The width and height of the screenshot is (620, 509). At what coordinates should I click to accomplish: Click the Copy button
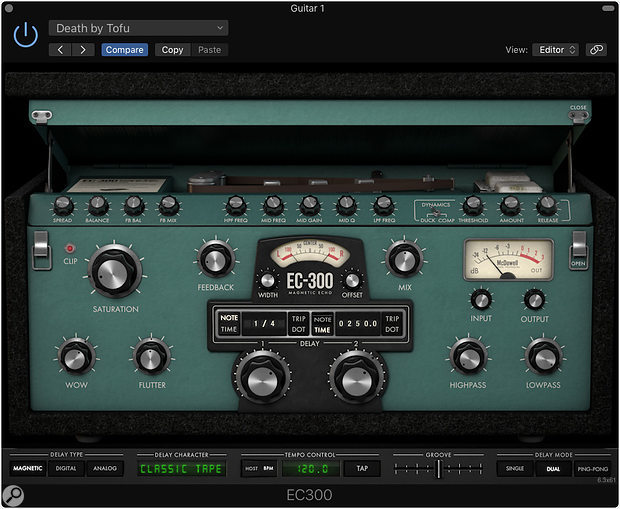(172, 49)
